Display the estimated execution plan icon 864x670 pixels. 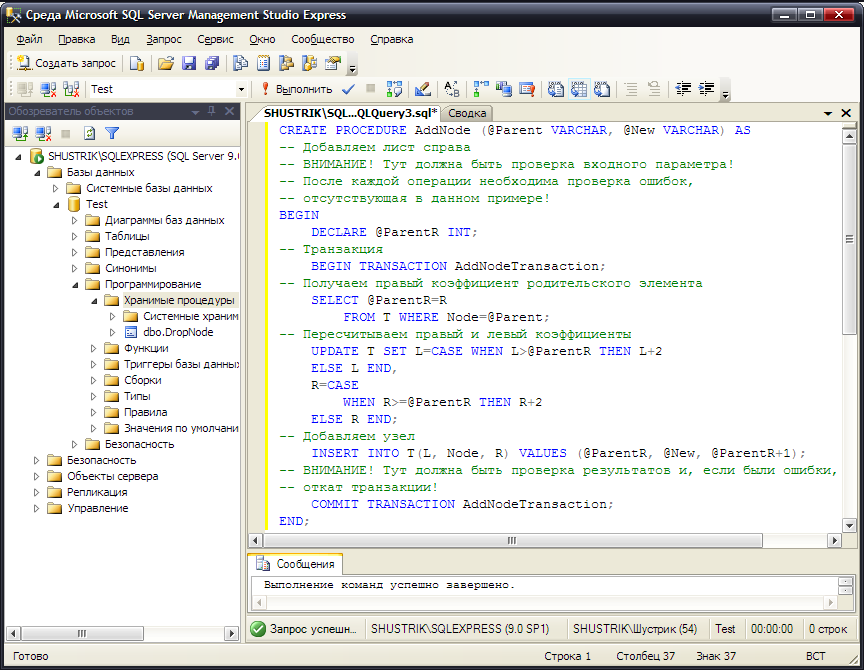coord(395,89)
